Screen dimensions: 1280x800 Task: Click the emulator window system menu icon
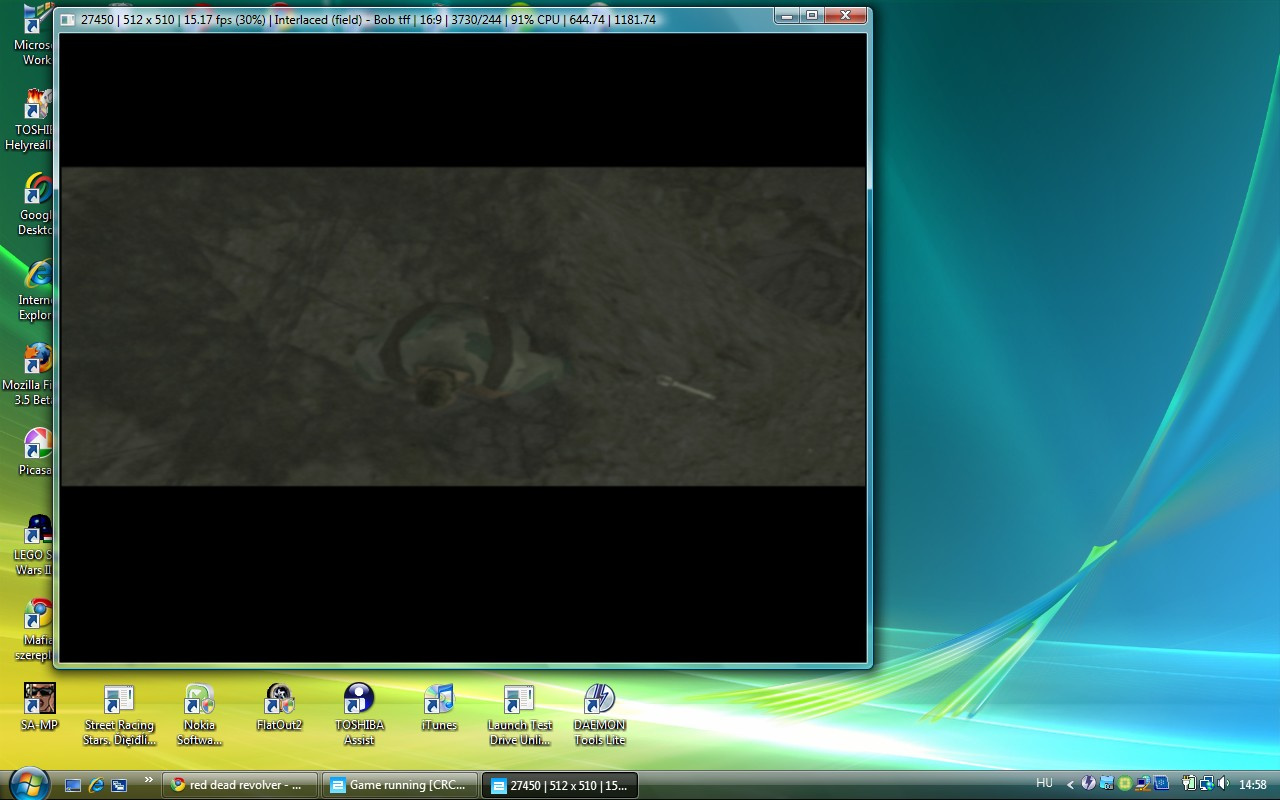[68, 19]
